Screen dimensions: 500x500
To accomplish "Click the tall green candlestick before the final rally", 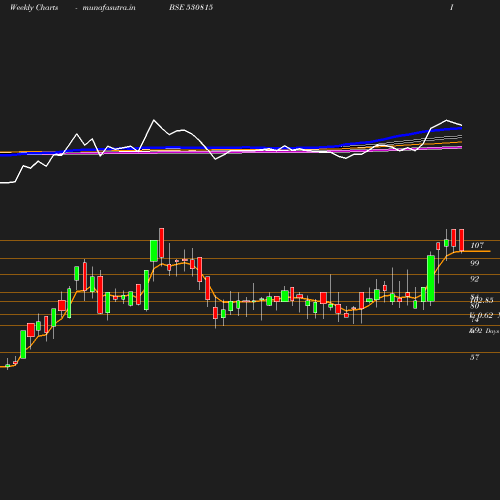I will pos(431,278).
